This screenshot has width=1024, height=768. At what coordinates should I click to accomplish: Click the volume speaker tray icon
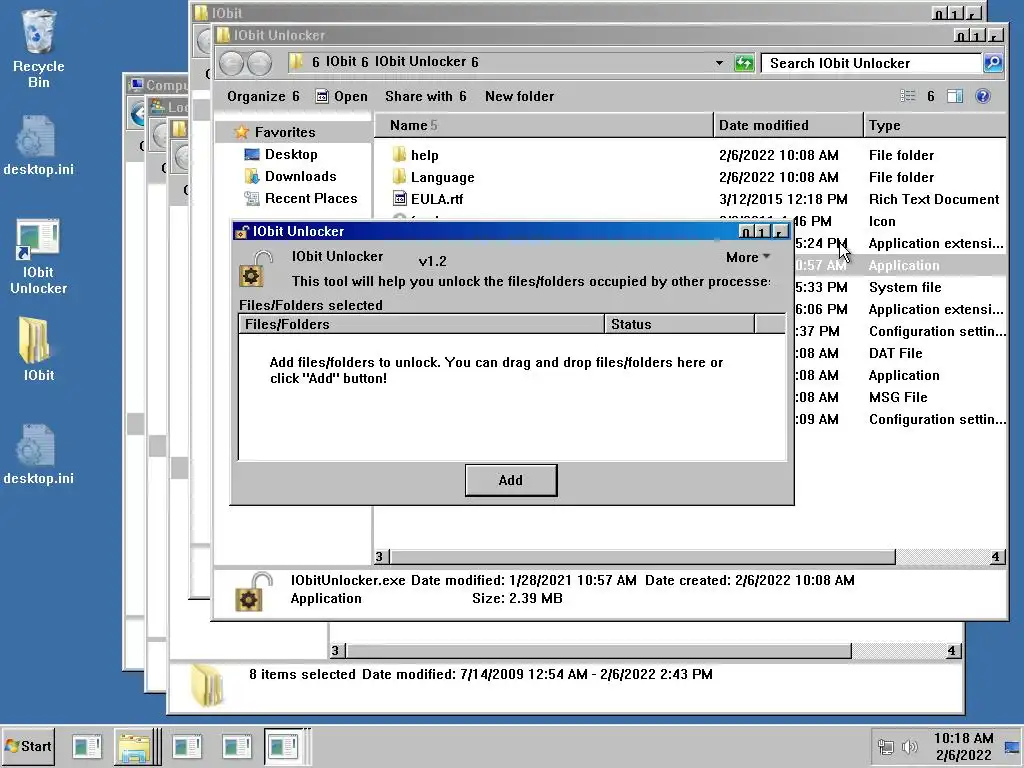click(x=909, y=746)
